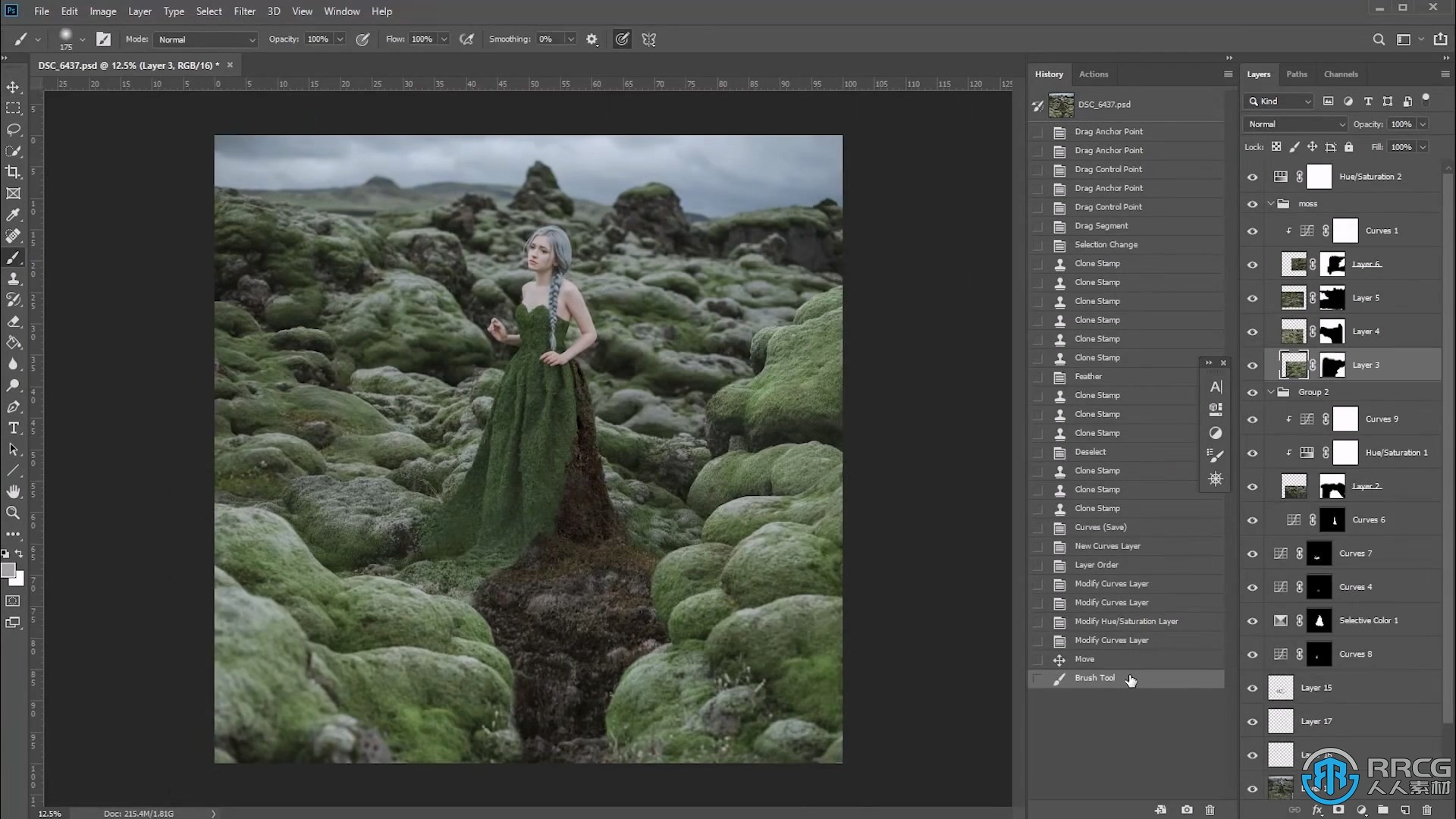Viewport: 1456px width, 819px height.
Task: Enable airbrush-style build-up
Action: [467, 39]
